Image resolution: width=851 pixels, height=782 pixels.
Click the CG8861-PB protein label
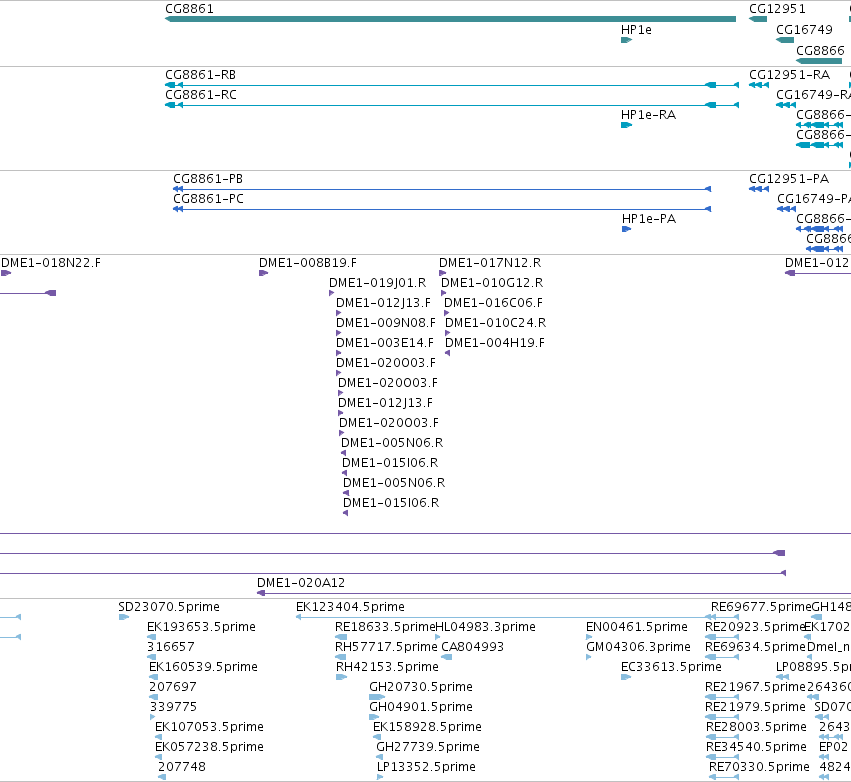(x=208, y=179)
